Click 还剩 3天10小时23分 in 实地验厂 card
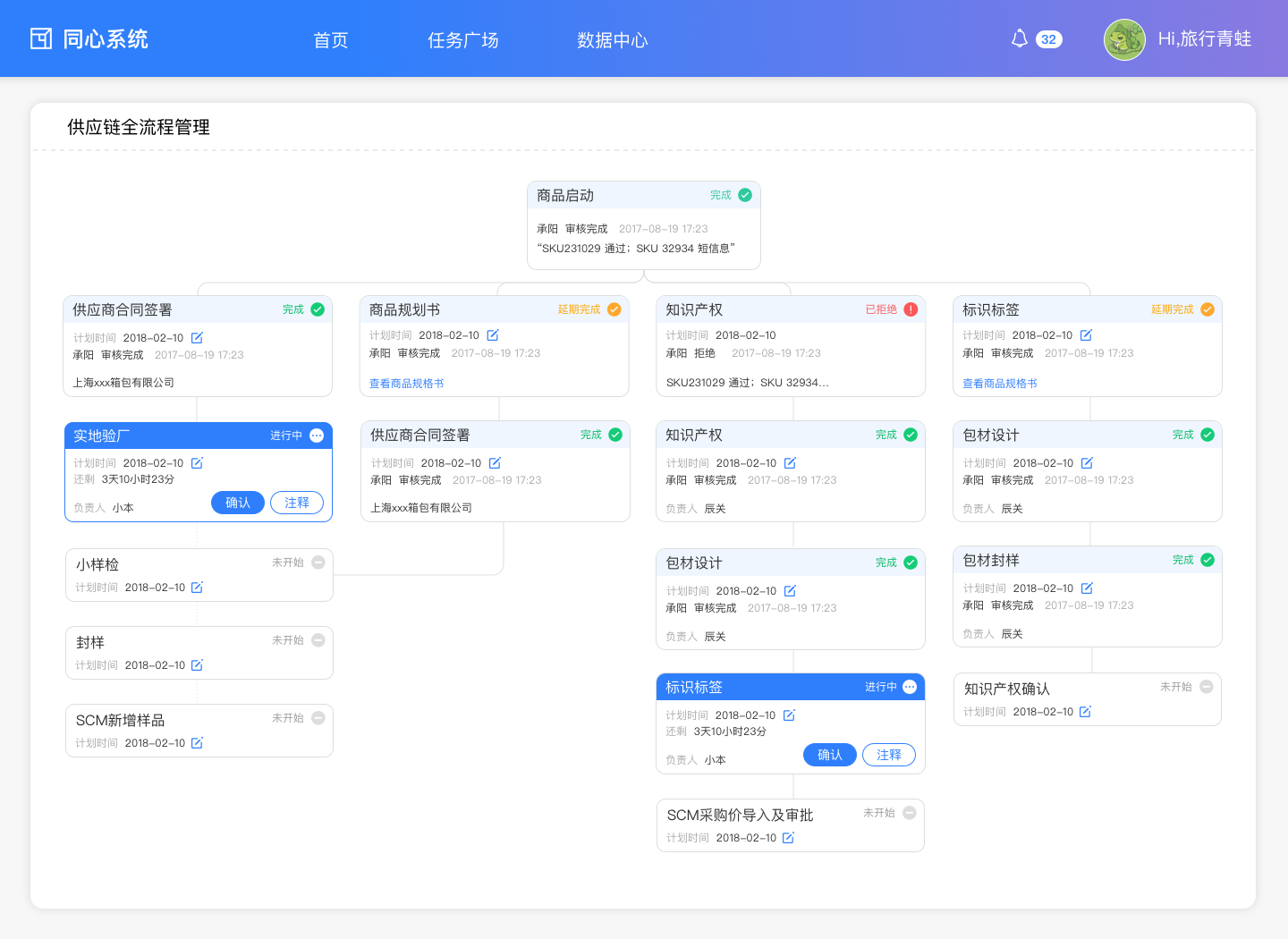 tap(124, 479)
